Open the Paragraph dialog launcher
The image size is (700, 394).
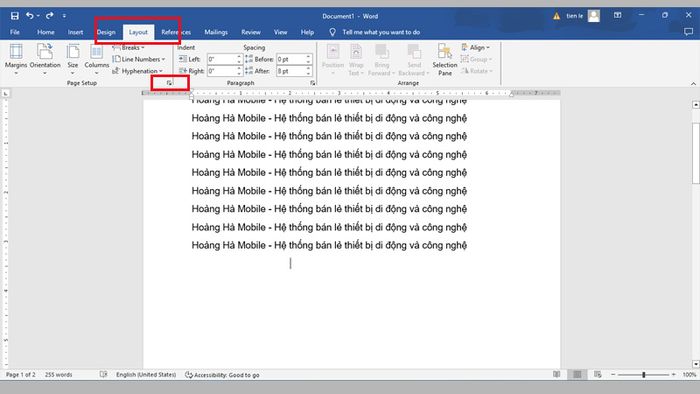(x=312, y=83)
